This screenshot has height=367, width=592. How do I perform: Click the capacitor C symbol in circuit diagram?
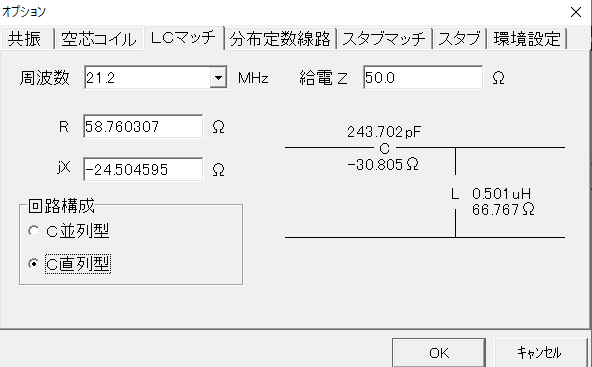click(x=384, y=148)
